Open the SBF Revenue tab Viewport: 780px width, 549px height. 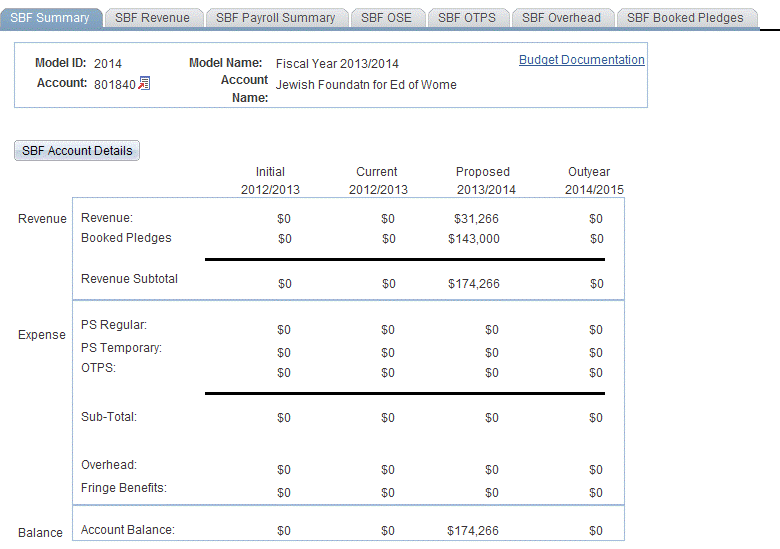click(x=152, y=18)
